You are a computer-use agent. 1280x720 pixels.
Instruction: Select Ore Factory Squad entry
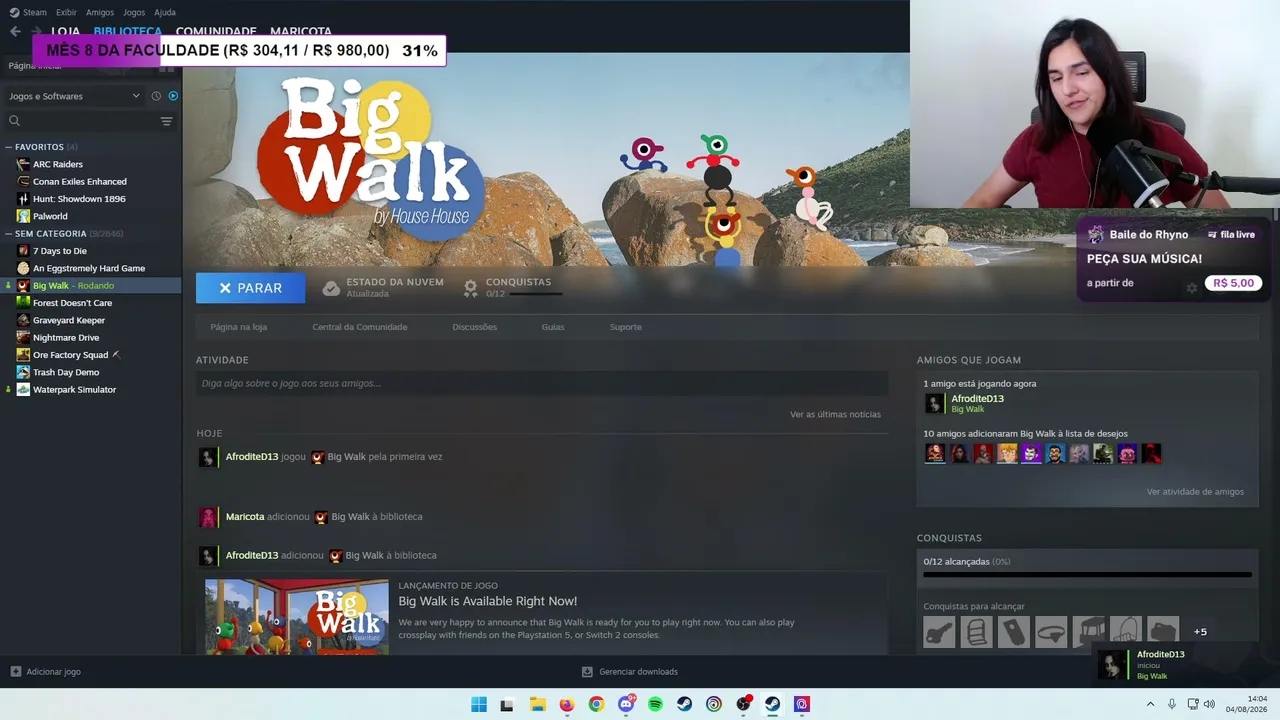[x=70, y=355]
